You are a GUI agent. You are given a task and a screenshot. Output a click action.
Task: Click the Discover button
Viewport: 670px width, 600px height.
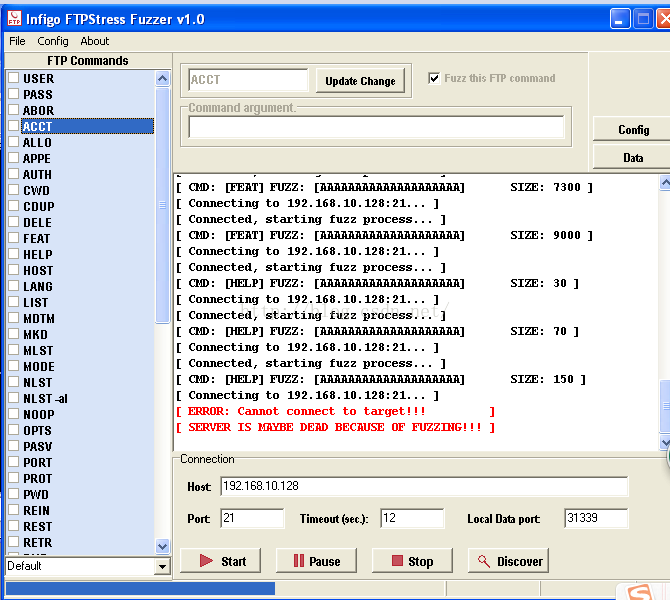coord(508,561)
